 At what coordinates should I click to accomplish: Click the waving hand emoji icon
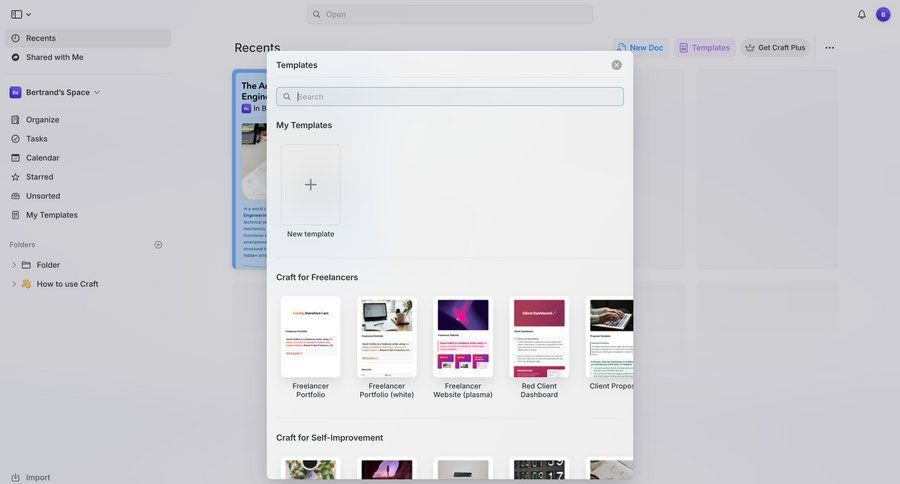pyautogui.click(x=26, y=284)
